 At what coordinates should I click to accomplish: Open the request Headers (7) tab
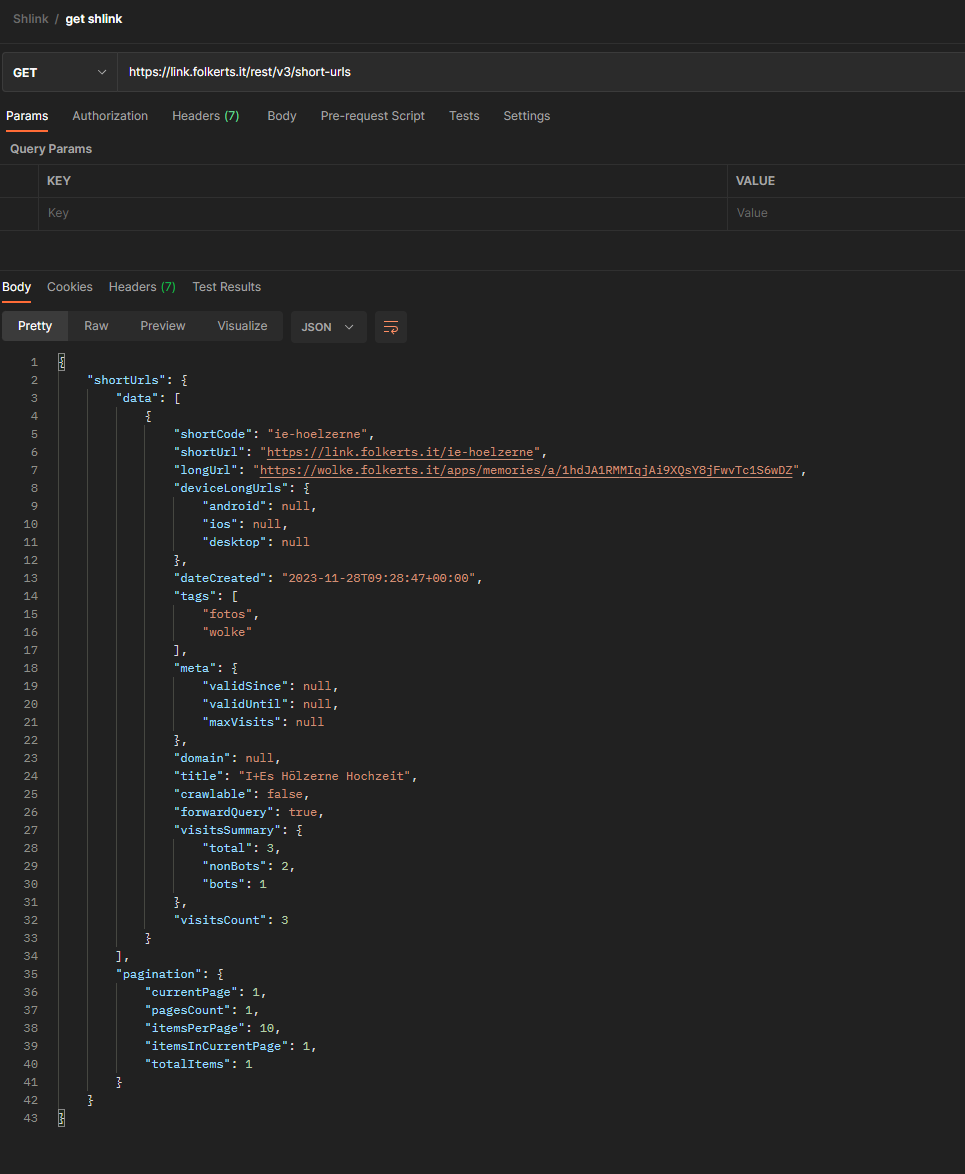[205, 116]
